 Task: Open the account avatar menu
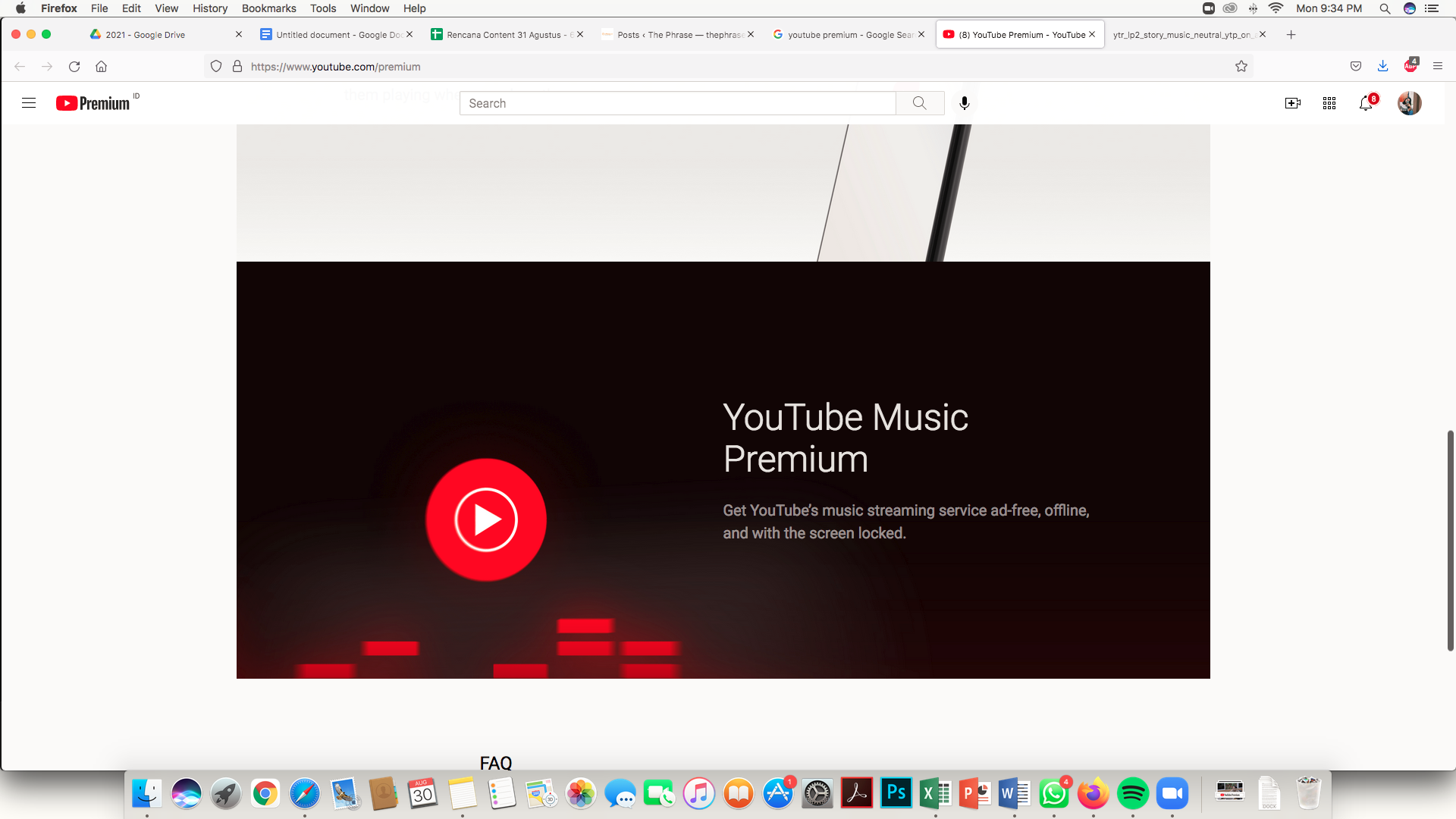click(1409, 103)
